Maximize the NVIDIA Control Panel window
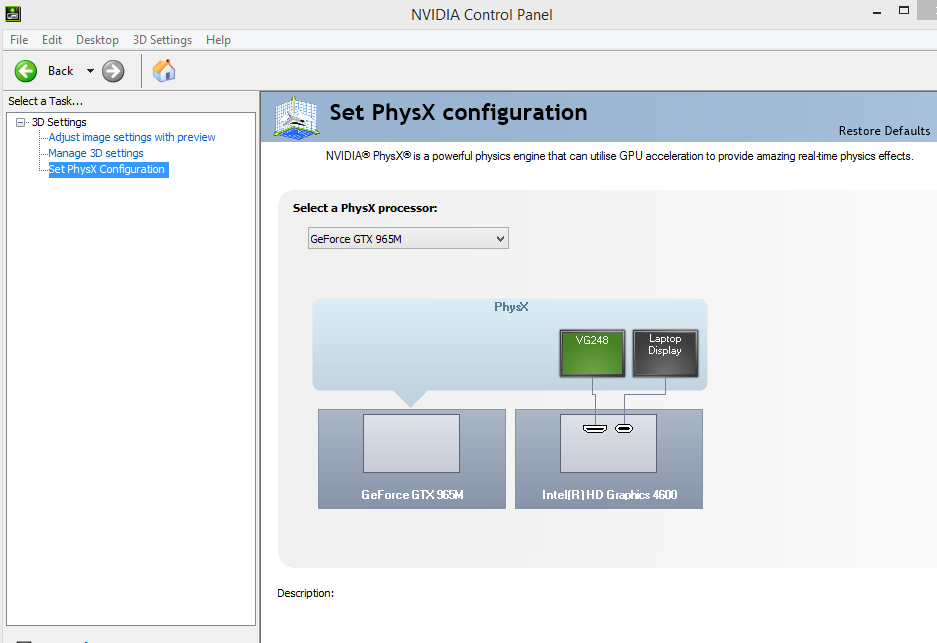 [904, 11]
